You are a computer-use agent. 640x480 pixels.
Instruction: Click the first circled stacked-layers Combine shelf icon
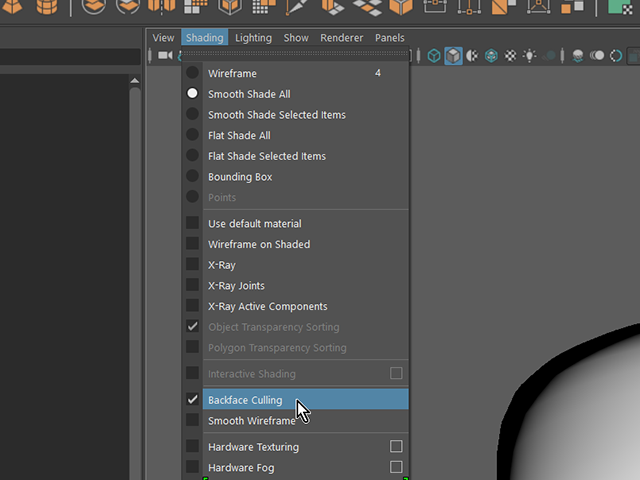tap(93, 7)
